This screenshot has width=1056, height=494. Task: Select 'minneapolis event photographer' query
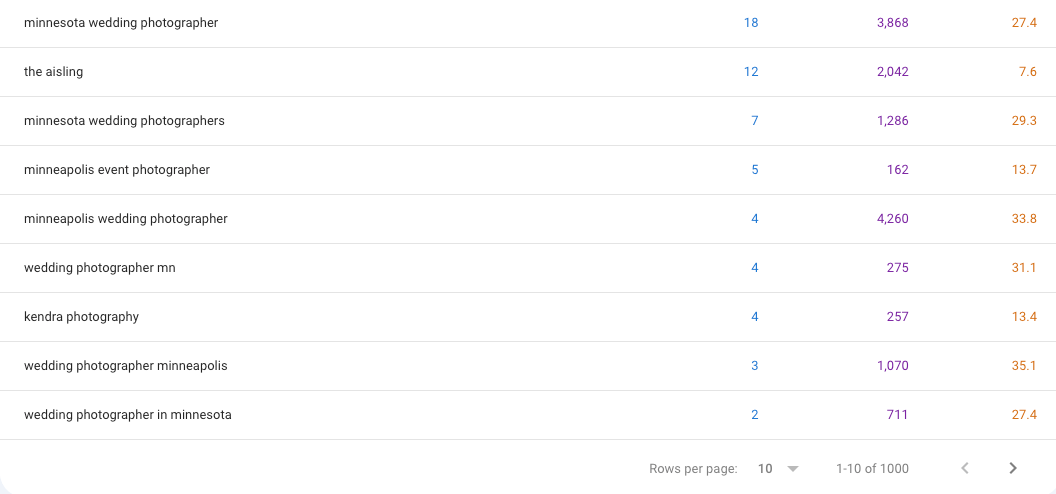coord(117,169)
